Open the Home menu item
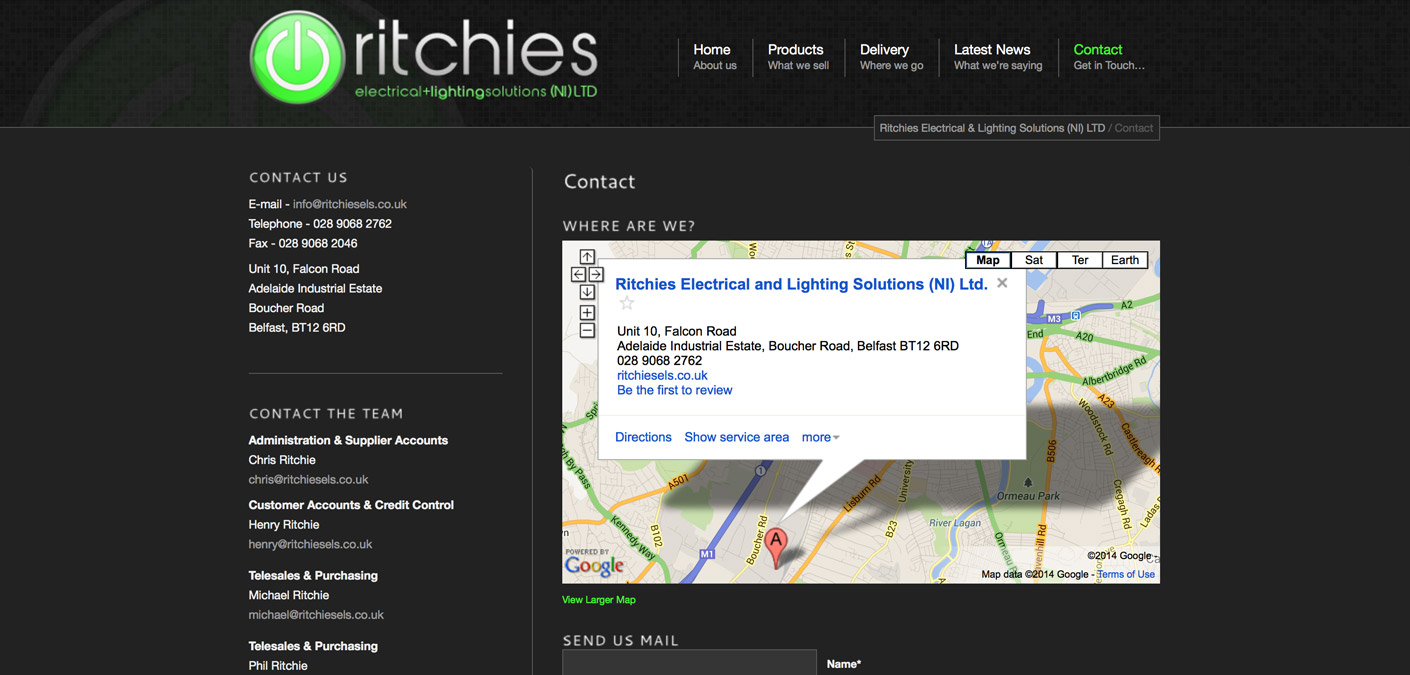Screen dimensions: 1410x675 [x=714, y=57]
